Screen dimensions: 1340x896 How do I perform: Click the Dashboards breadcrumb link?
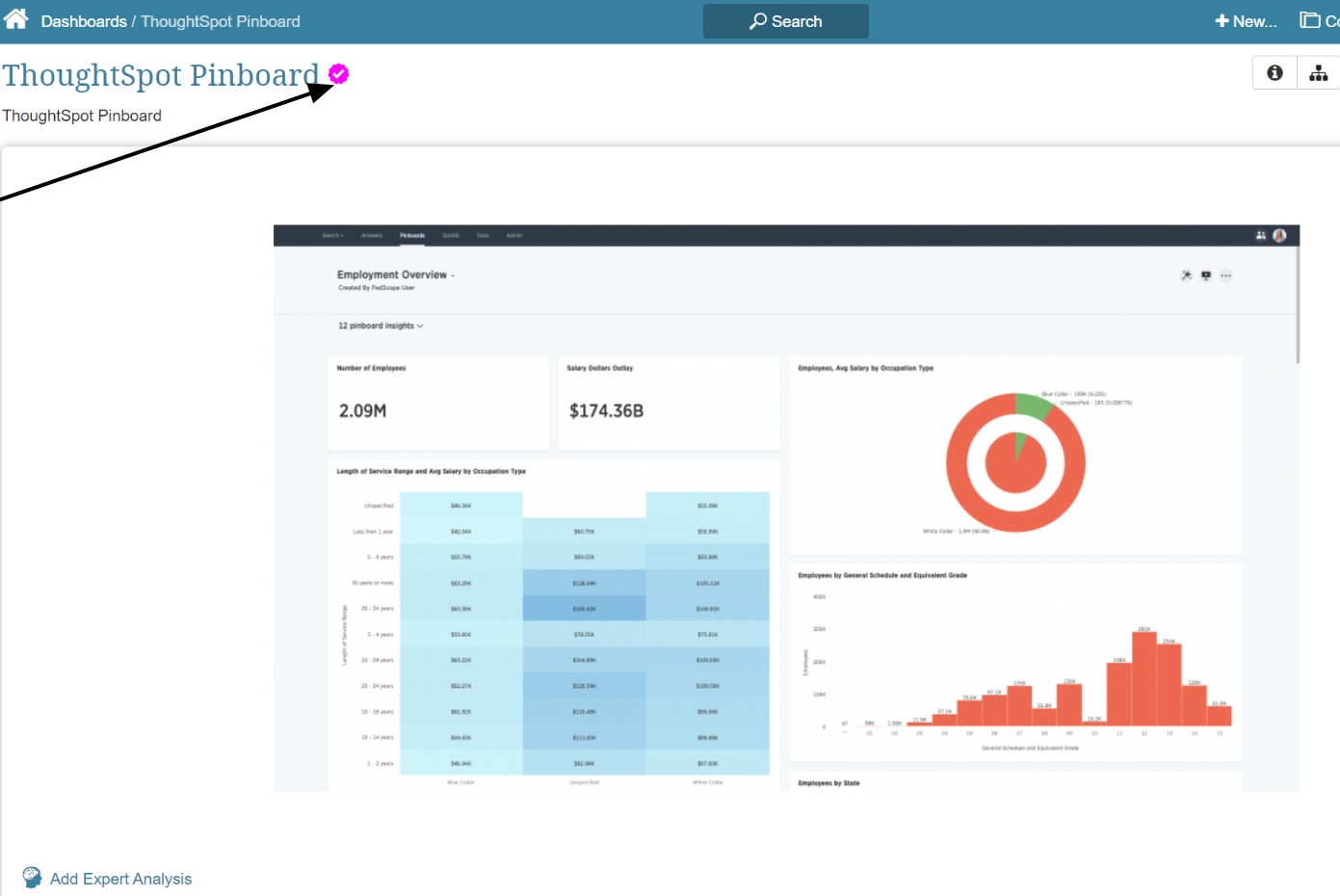(84, 21)
